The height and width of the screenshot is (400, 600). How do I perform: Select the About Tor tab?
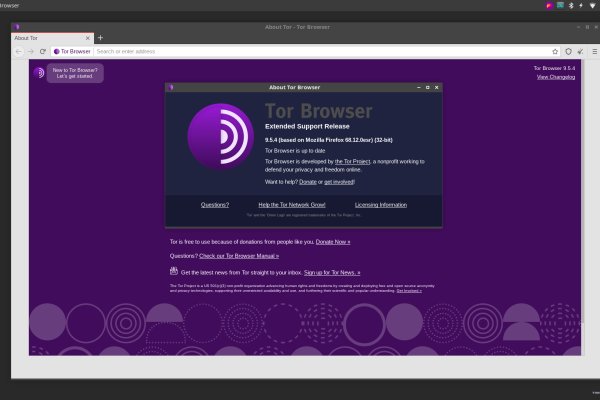50,37
